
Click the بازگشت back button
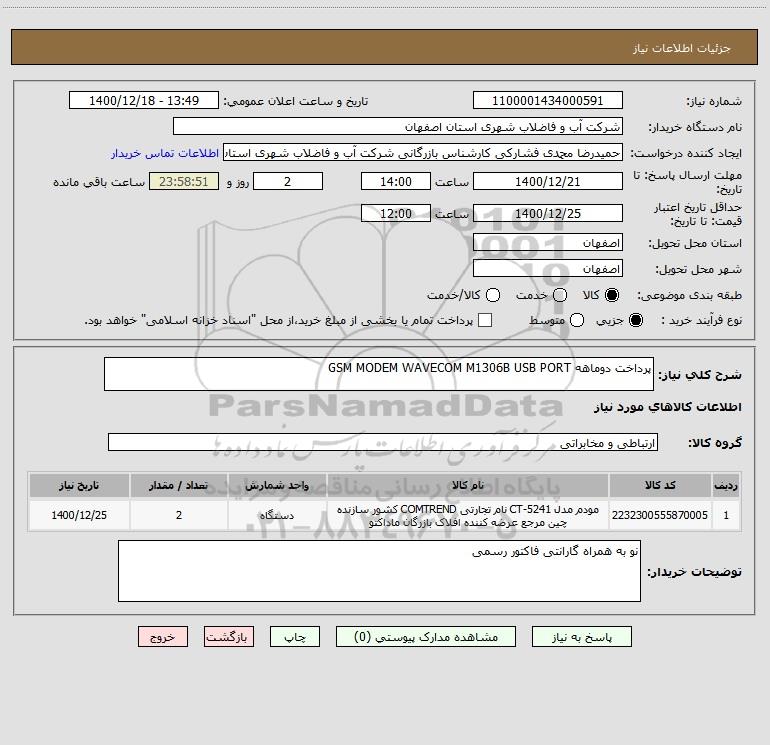click(229, 637)
